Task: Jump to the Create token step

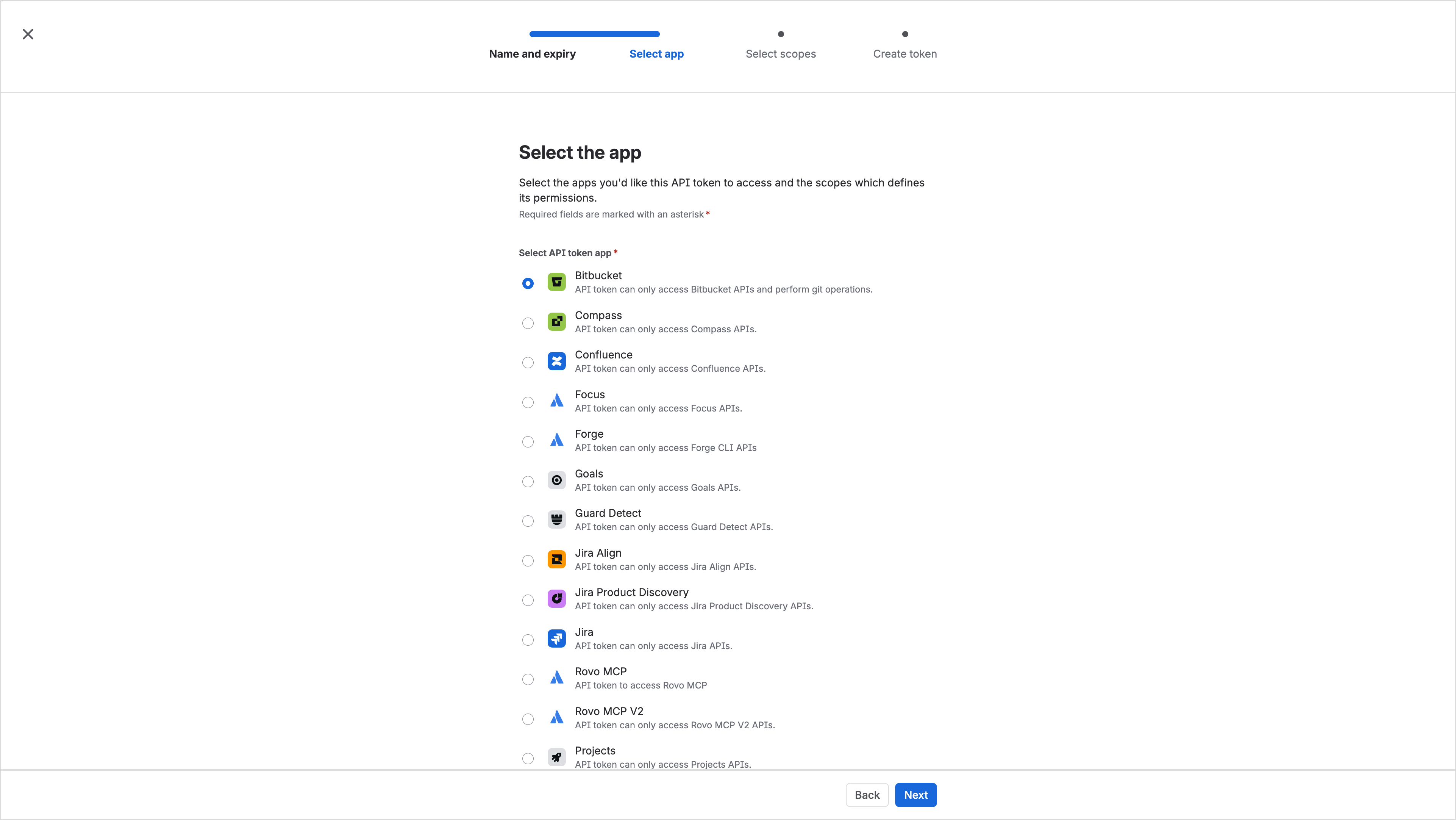Action: tap(905, 54)
